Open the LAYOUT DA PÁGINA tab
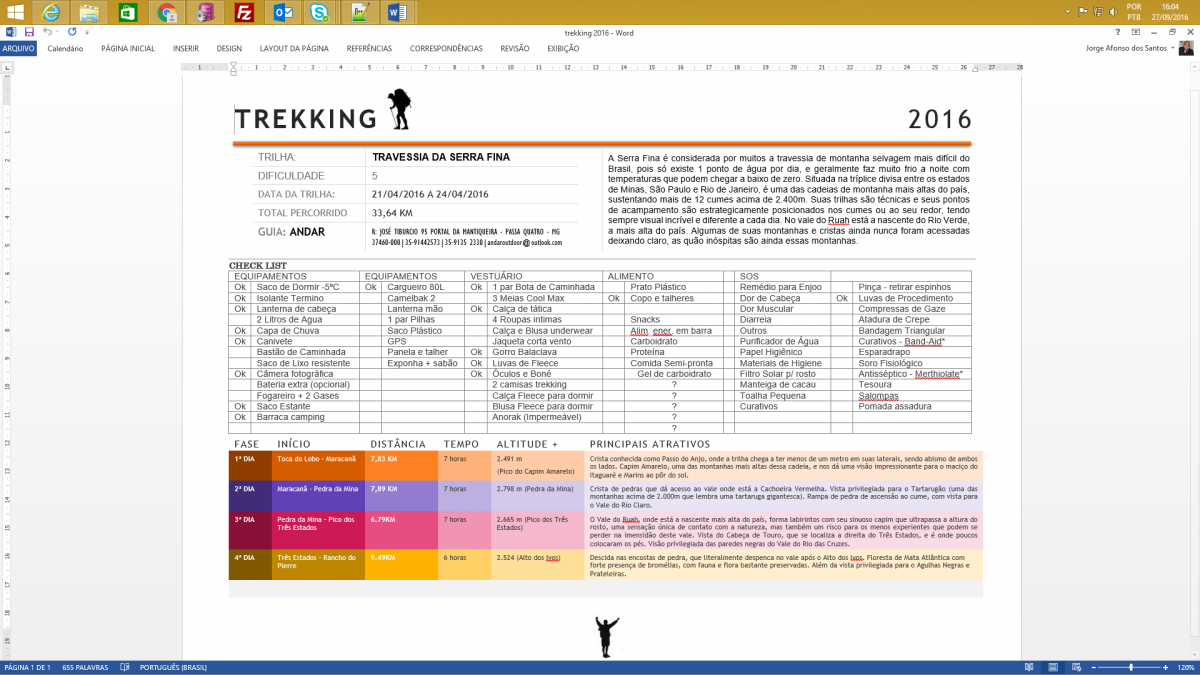The image size is (1200, 675). (294, 48)
